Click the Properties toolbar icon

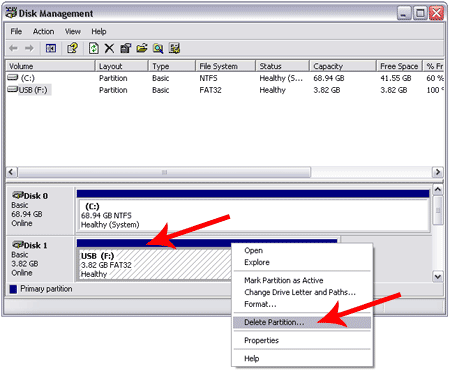pos(125,48)
